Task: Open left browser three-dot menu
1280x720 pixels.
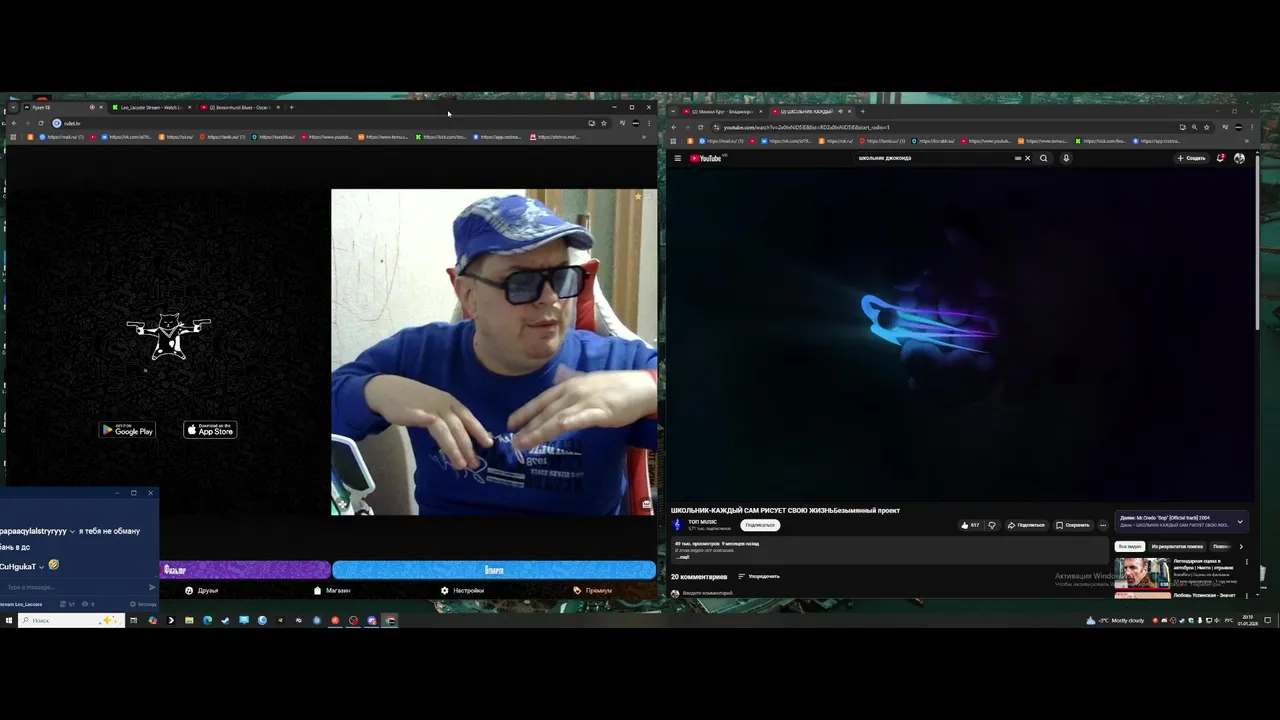Action: [649, 123]
